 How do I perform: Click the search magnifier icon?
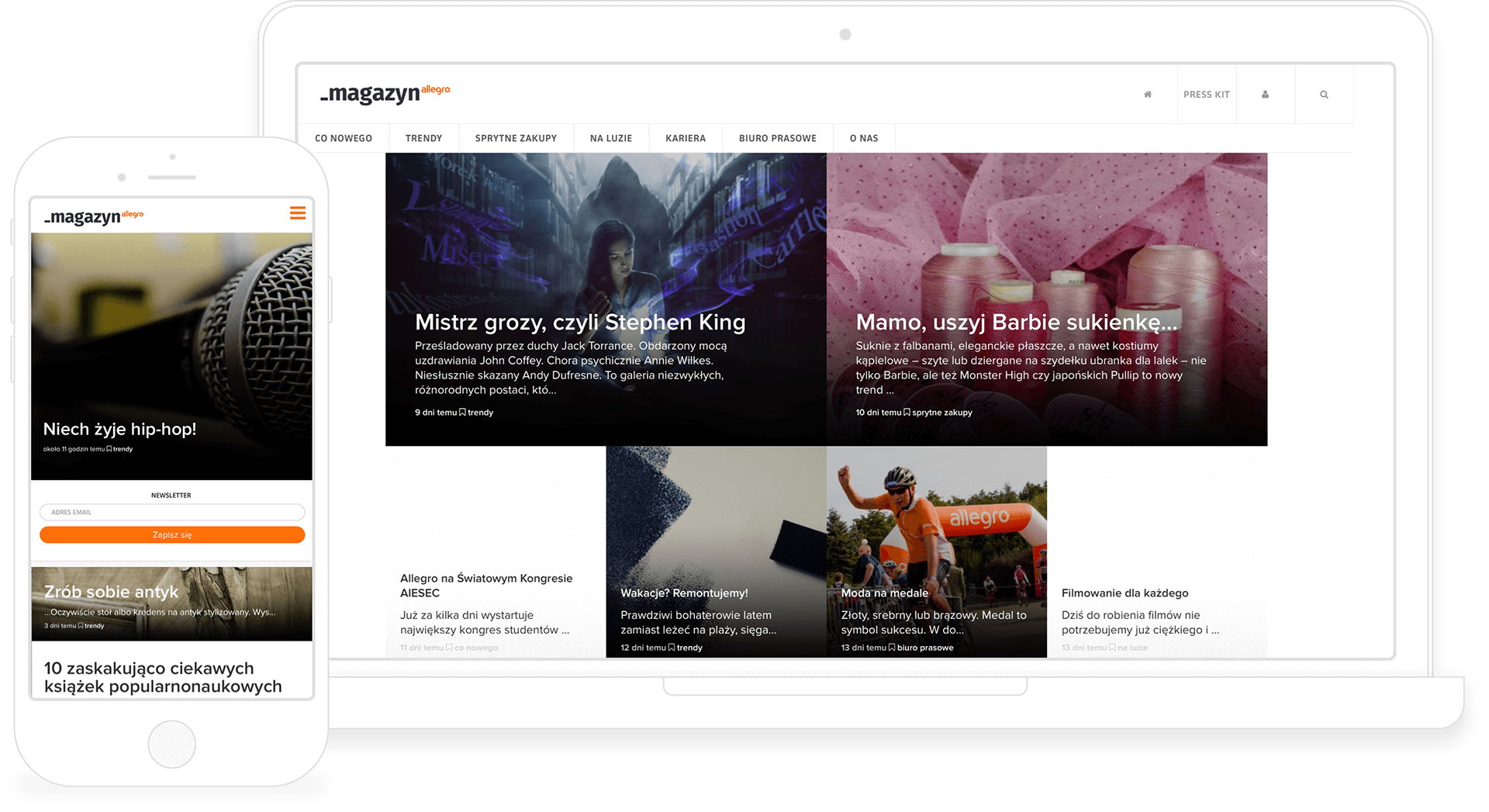tap(1324, 95)
